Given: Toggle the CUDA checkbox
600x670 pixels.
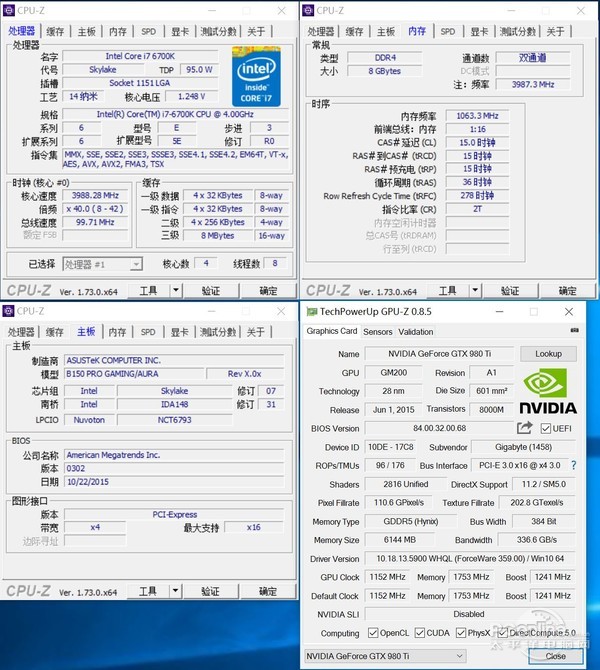Looking at the screenshot, I should click(420, 633).
